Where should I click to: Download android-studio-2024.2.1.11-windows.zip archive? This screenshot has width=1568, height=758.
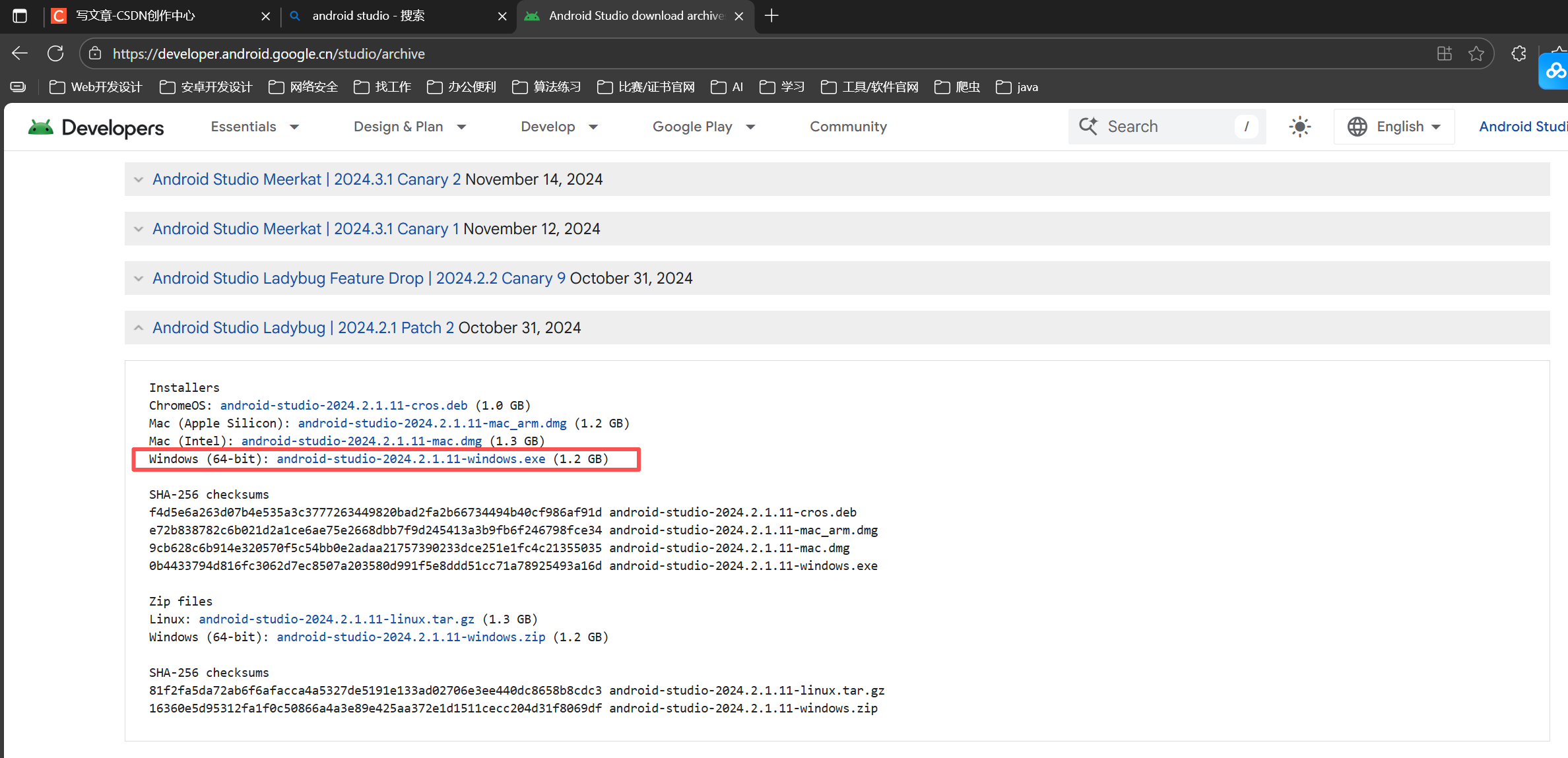[411, 637]
